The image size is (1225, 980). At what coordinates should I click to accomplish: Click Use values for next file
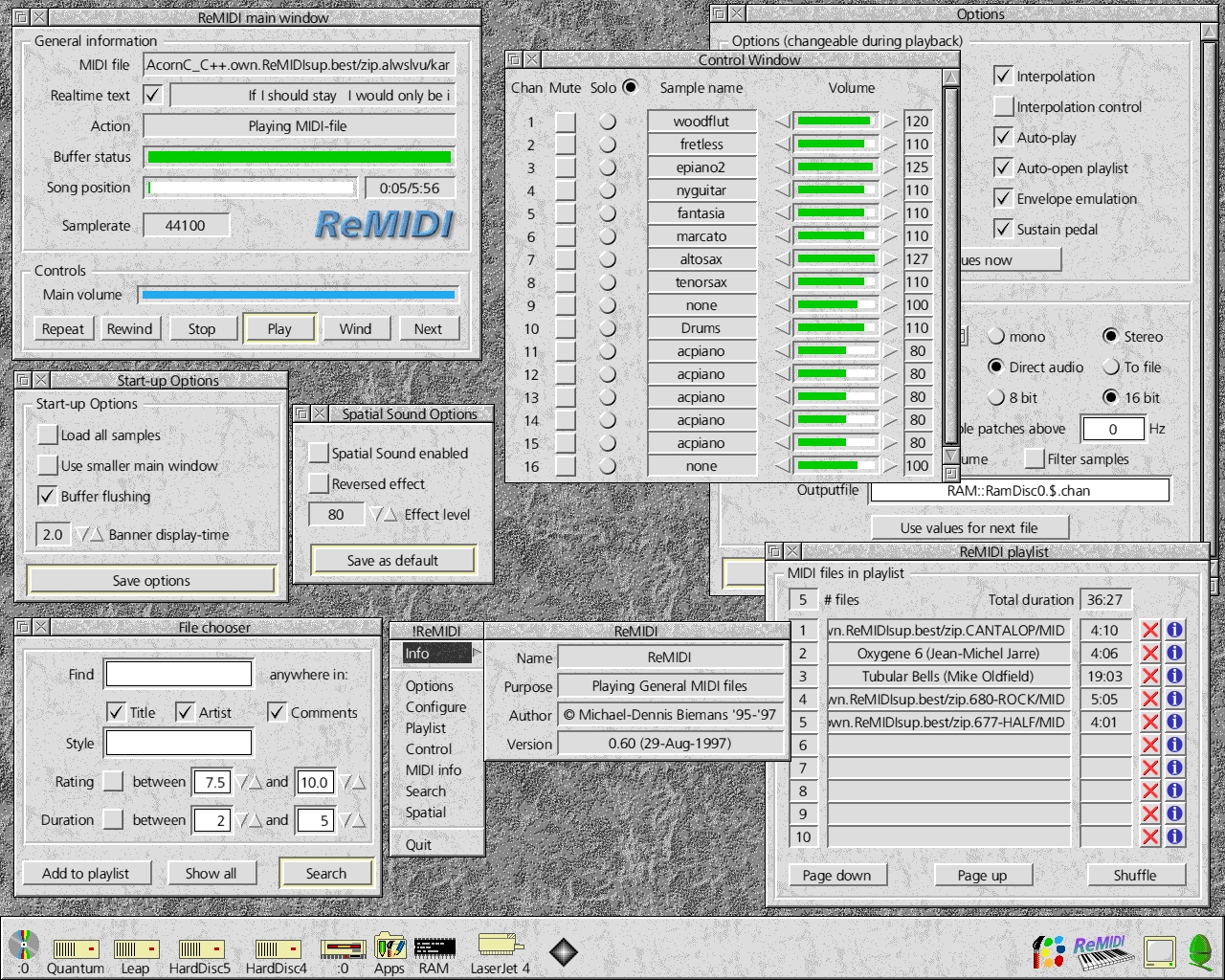pyautogui.click(x=969, y=527)
